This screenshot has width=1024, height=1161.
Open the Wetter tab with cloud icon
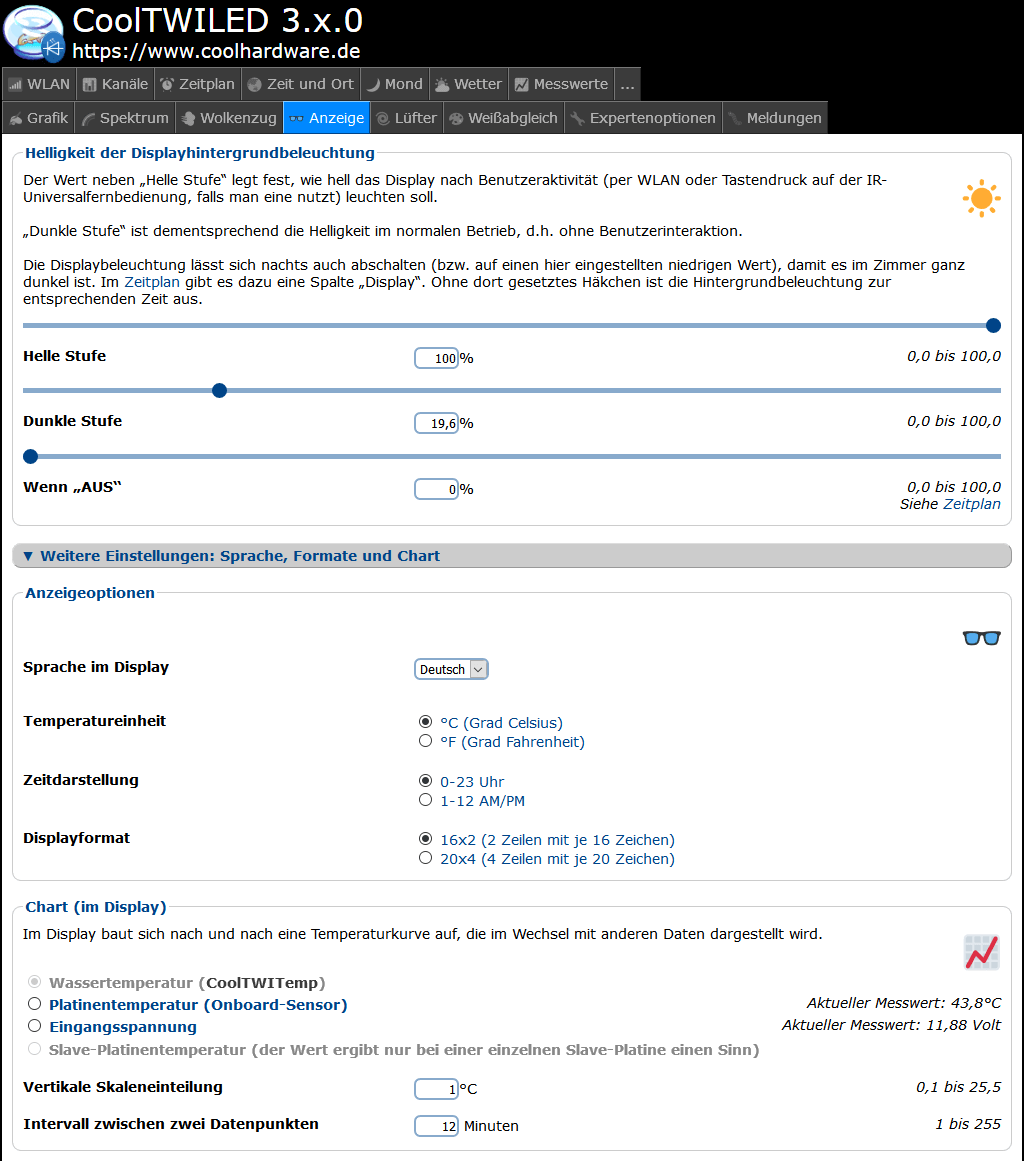coord(468,84)
